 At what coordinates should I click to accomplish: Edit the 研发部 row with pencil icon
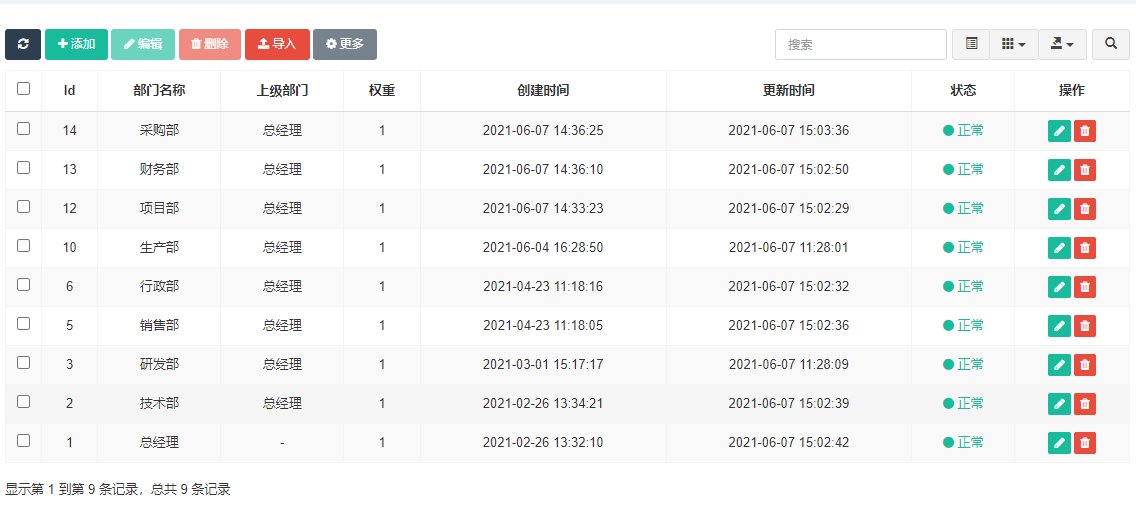[1059, 365]
